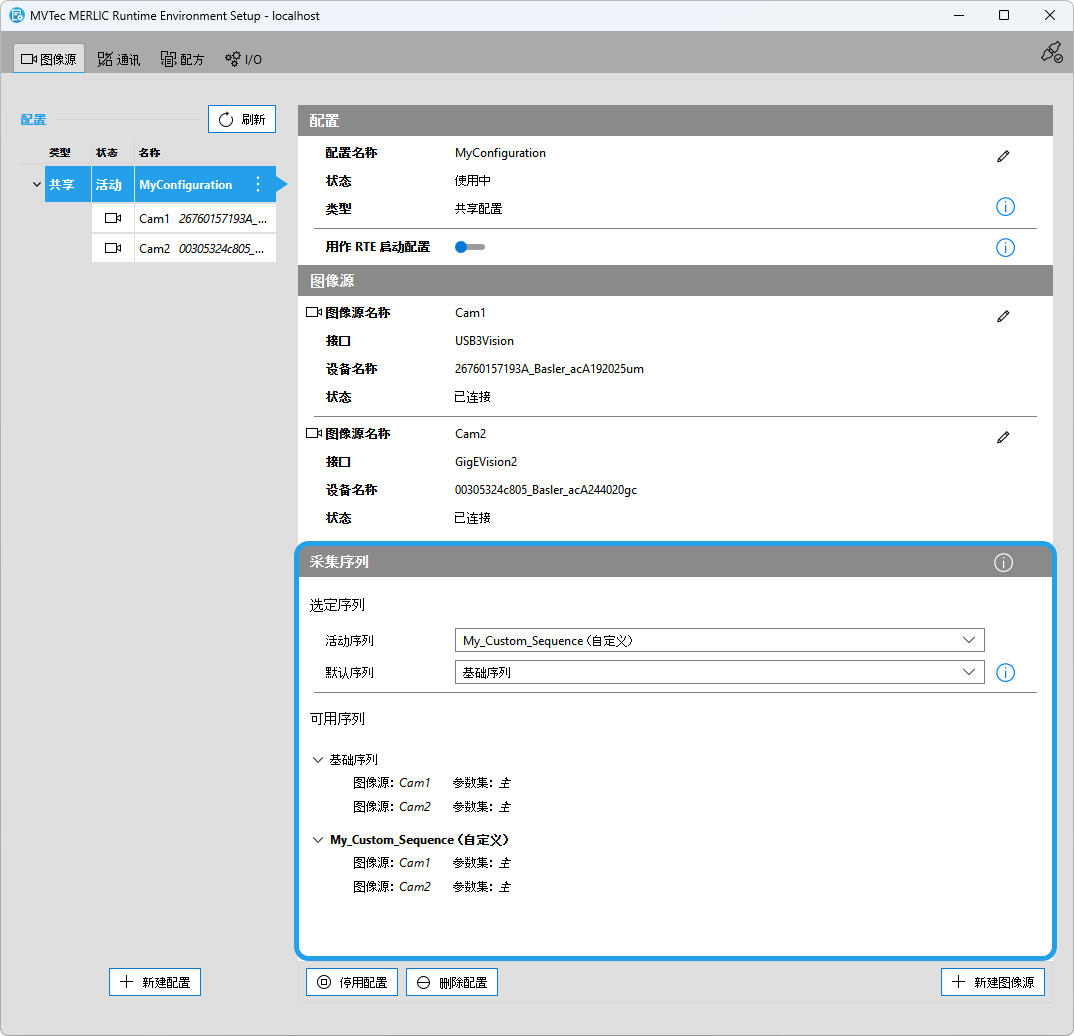The width and height of the screenshot is (1074, 1036).
Task: Switch to the 通讯 tab
Action: (119, 59)
